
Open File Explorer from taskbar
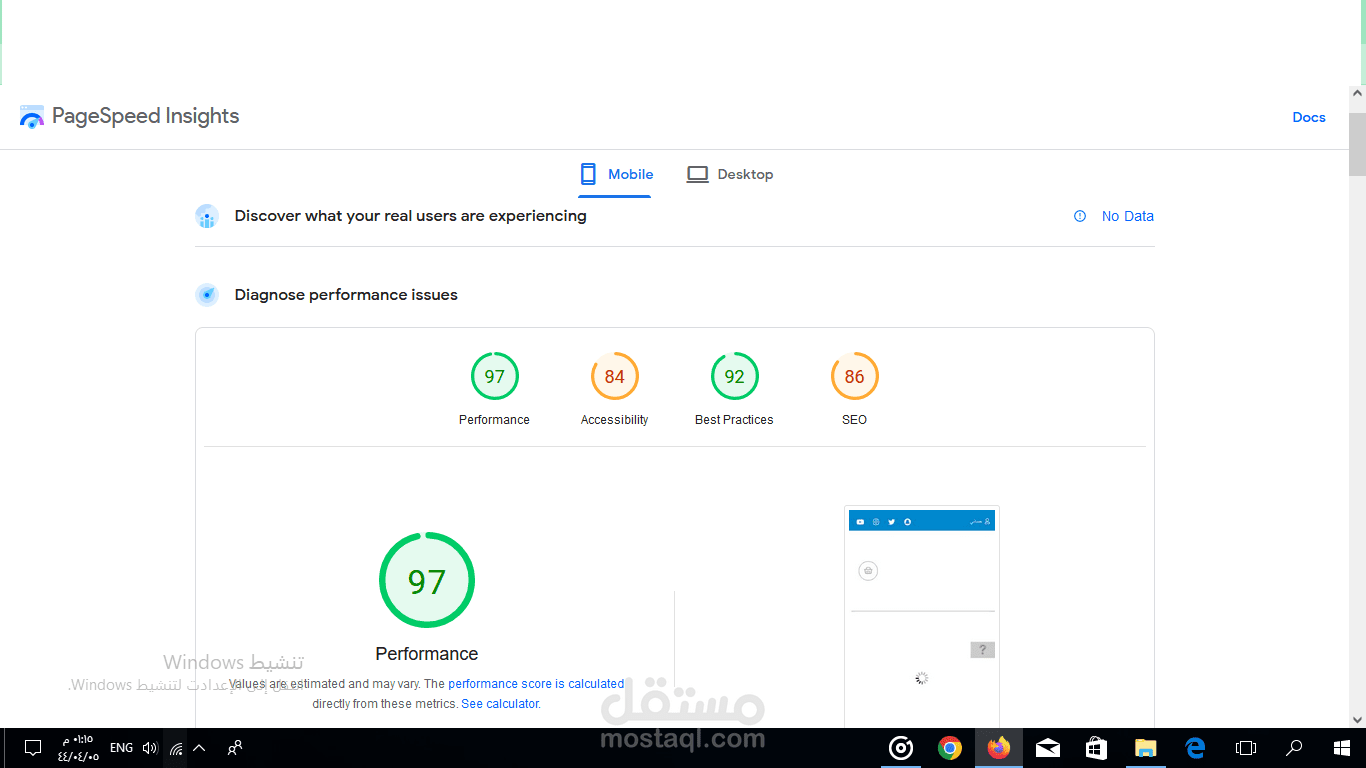tap(1146, 748)
